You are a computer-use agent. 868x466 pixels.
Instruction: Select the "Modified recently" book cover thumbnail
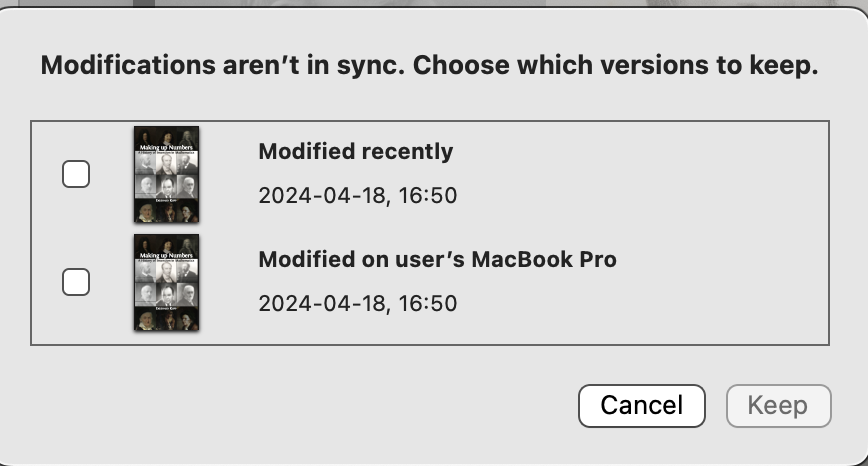[166, 174]
